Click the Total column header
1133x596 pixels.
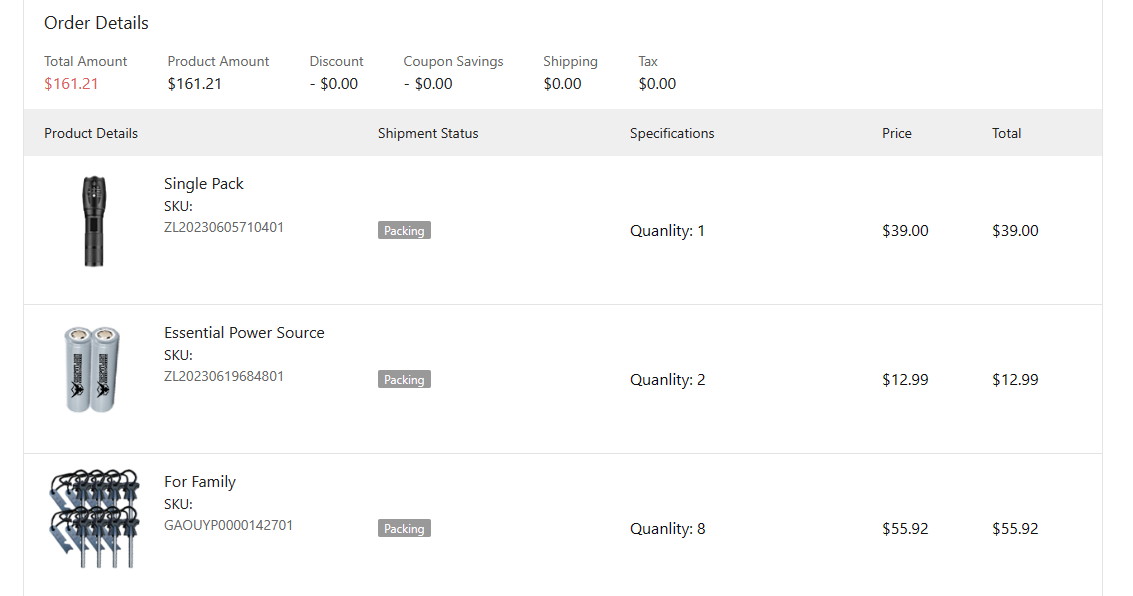(x=1007, y=133)
